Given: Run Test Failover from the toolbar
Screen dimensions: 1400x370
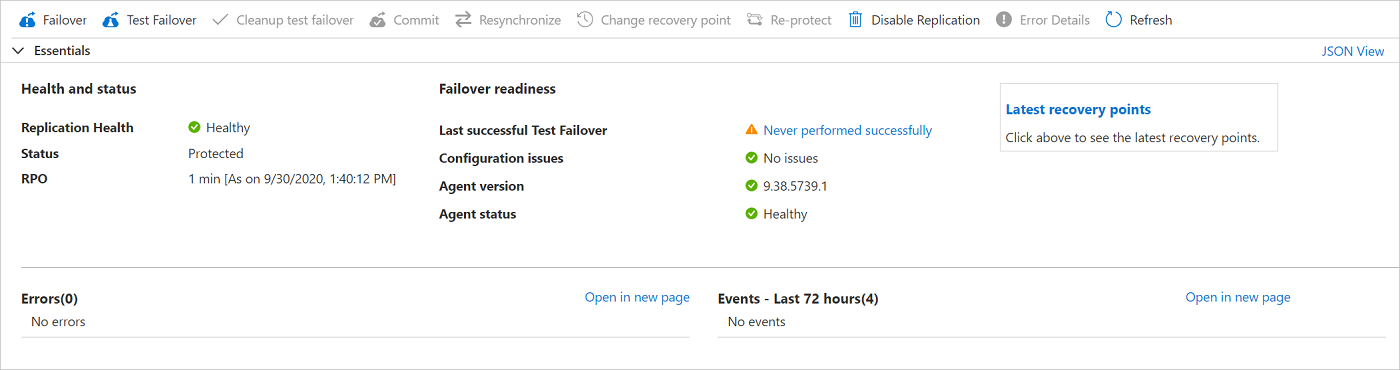Looking at the screenshot, I should (149, 20).
